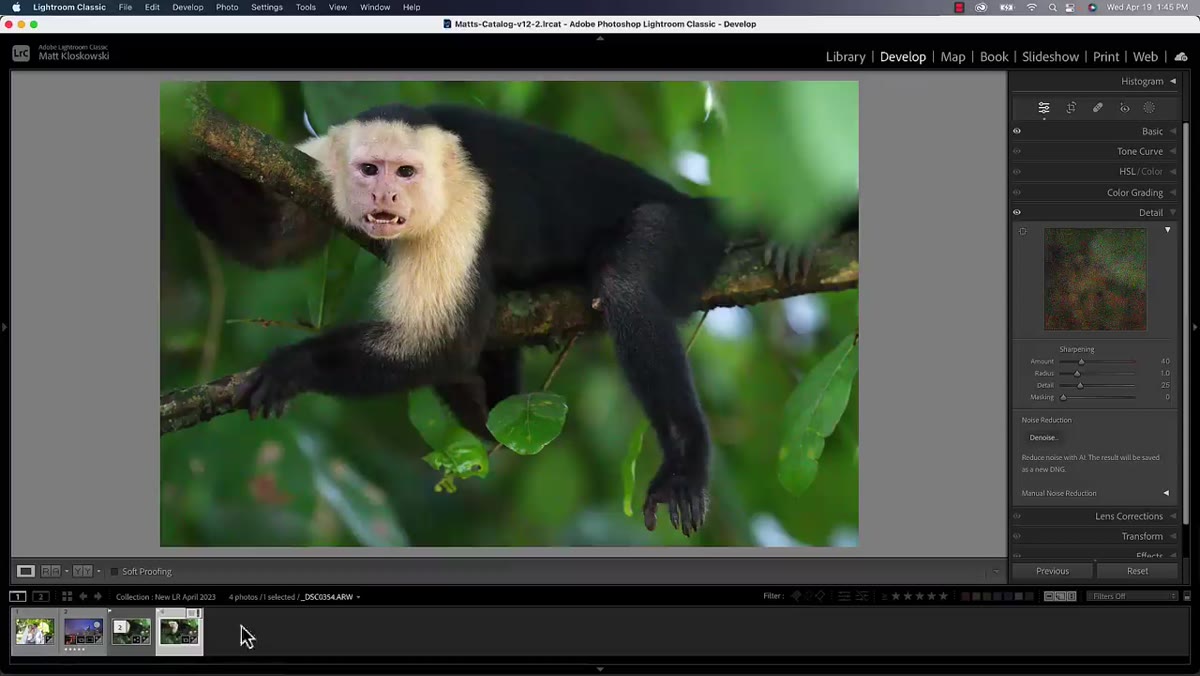Enable the Soft Proofing checkbox

pyautogui.click(x=114, y=572)
